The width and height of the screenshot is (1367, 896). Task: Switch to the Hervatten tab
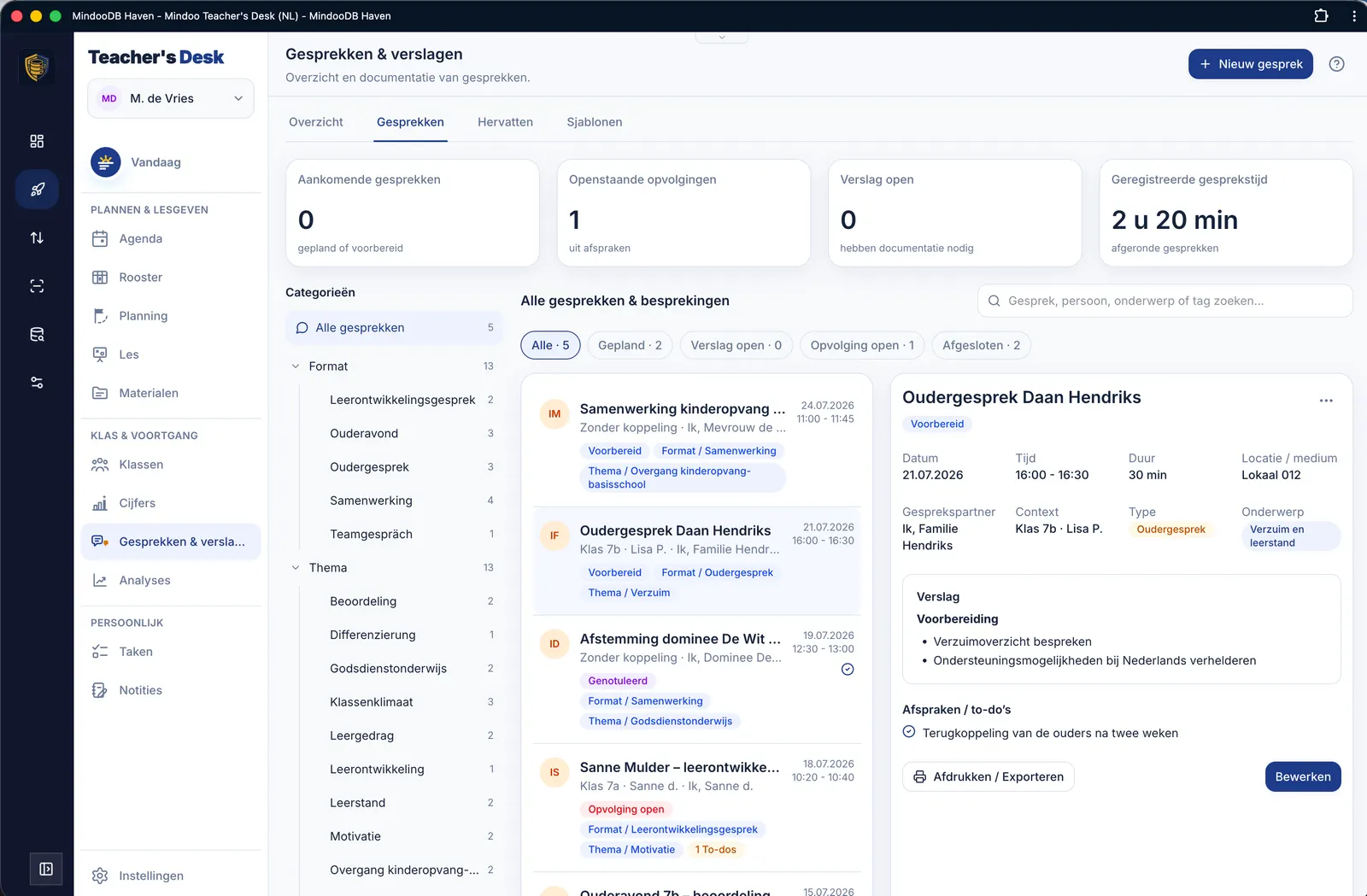(505, 122)
